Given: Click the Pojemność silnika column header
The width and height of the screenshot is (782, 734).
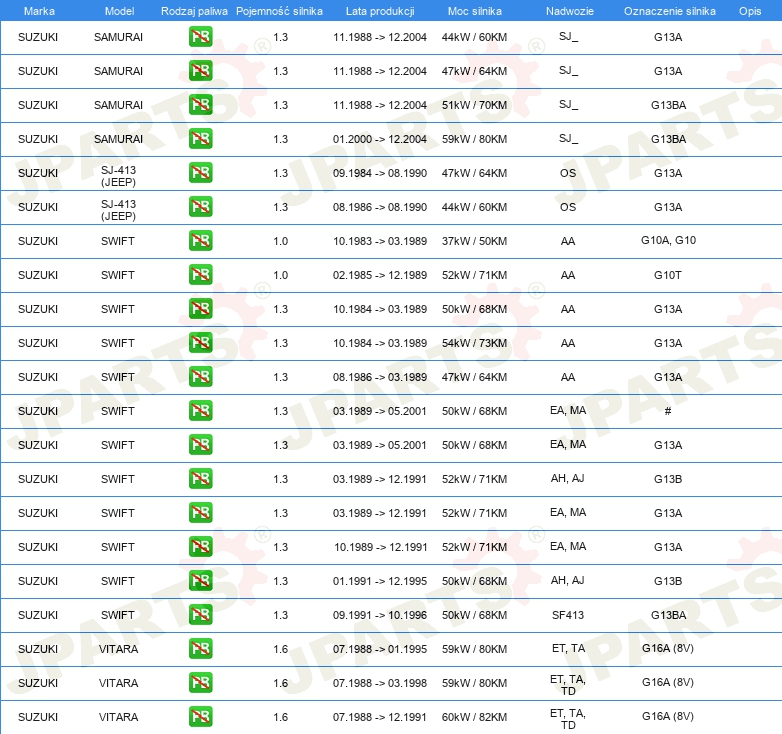Looking at the screenshot, I should point(279,11).
